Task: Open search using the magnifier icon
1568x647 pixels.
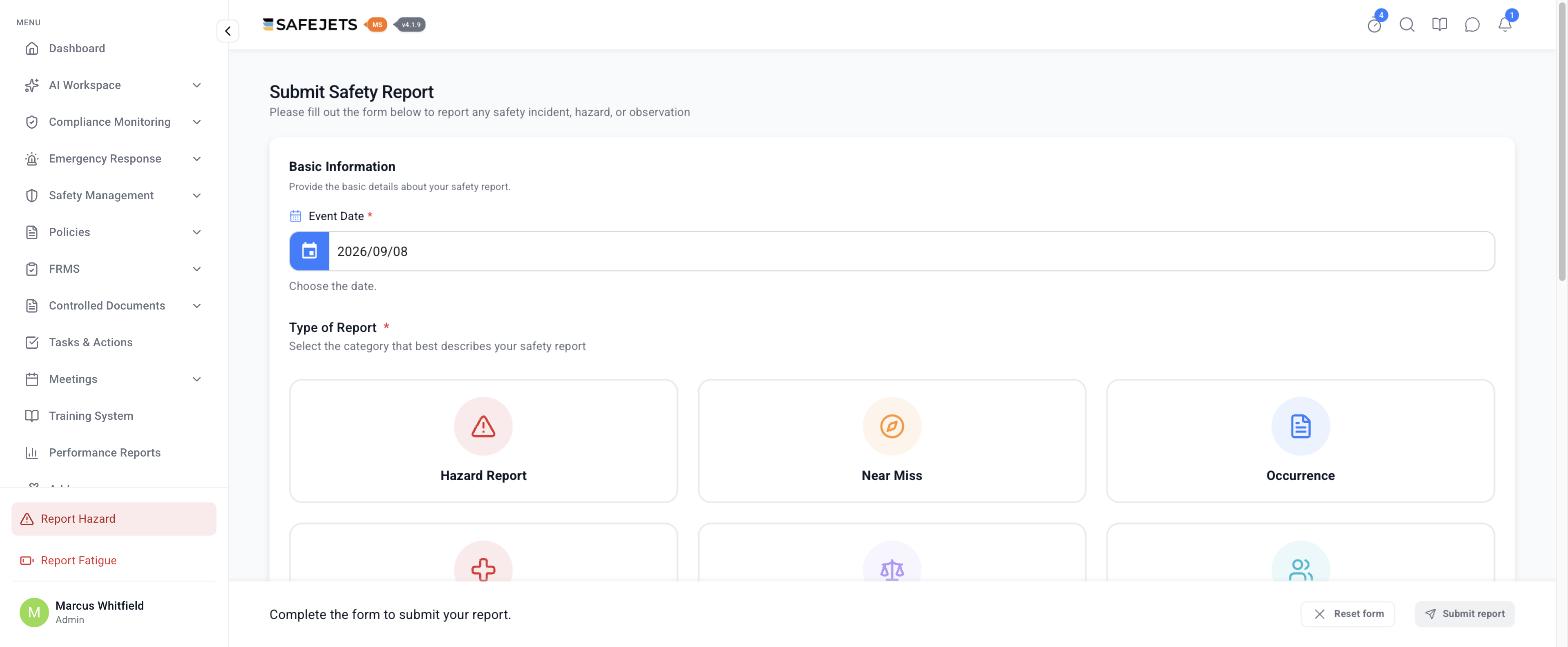Action: point(1407,25)
